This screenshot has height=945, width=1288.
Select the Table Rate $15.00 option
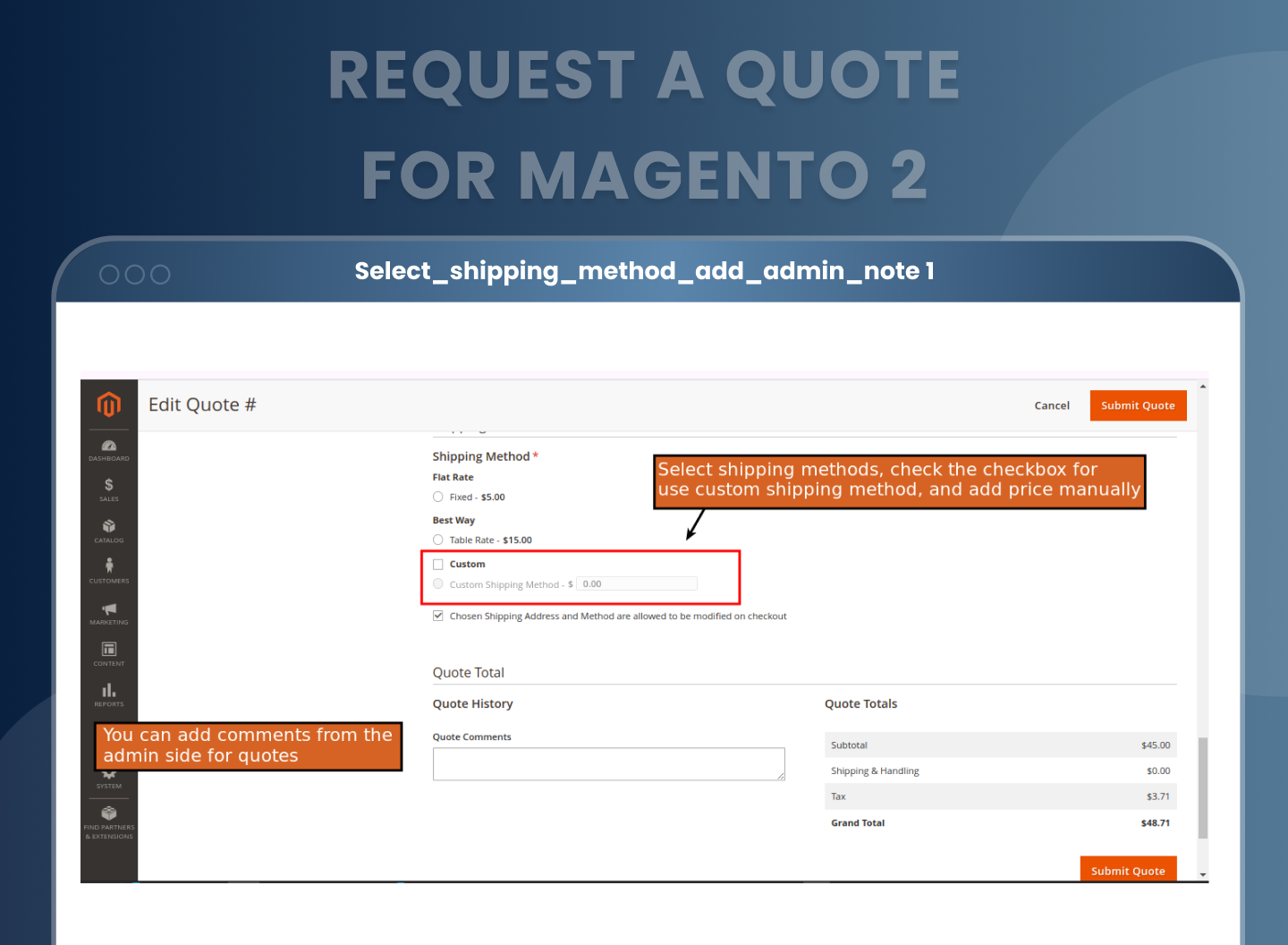coord(438,539)
